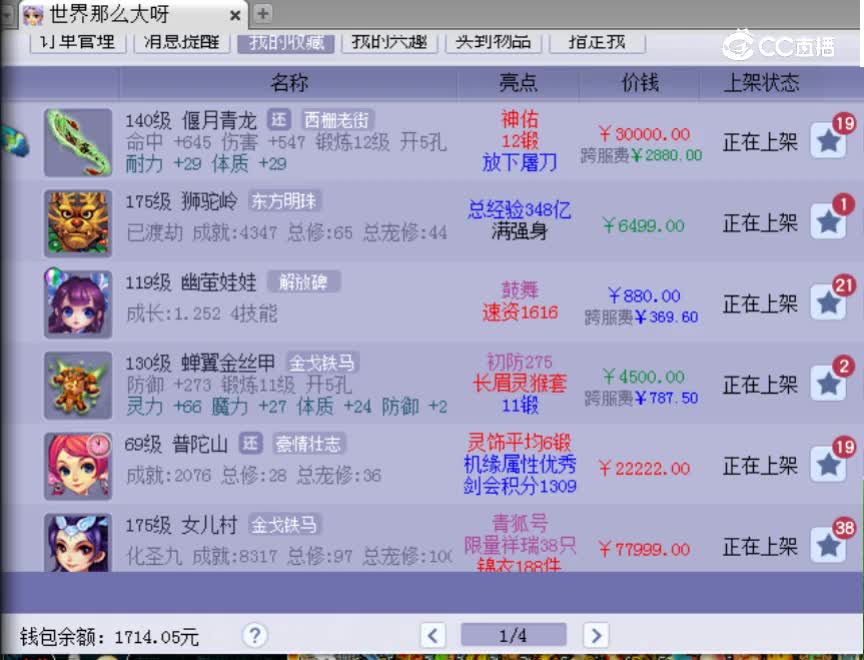
Task: Click the 1/4 page indicator field
Action: (513, 635)
